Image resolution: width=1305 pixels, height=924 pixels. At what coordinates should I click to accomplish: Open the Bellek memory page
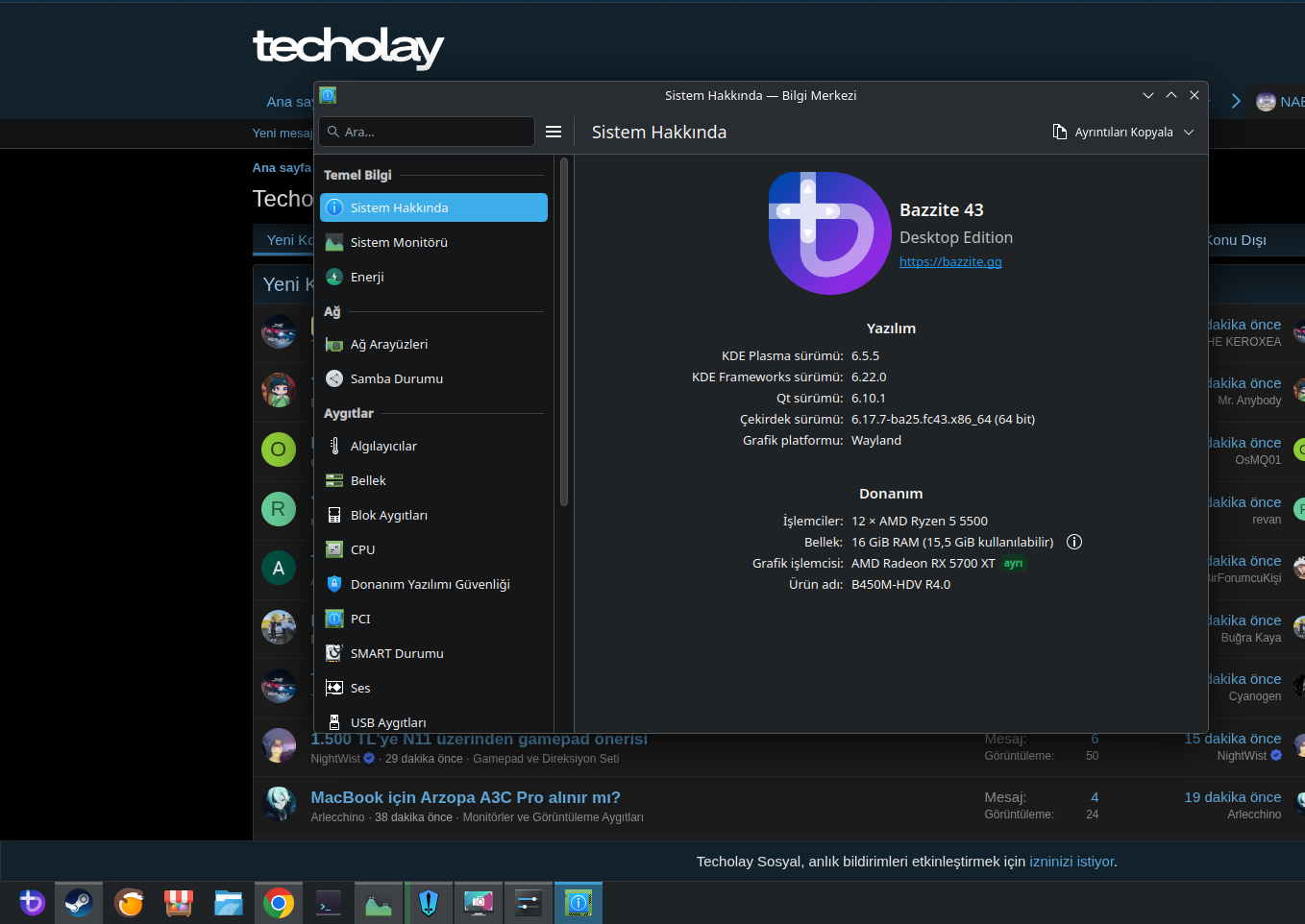434,480
